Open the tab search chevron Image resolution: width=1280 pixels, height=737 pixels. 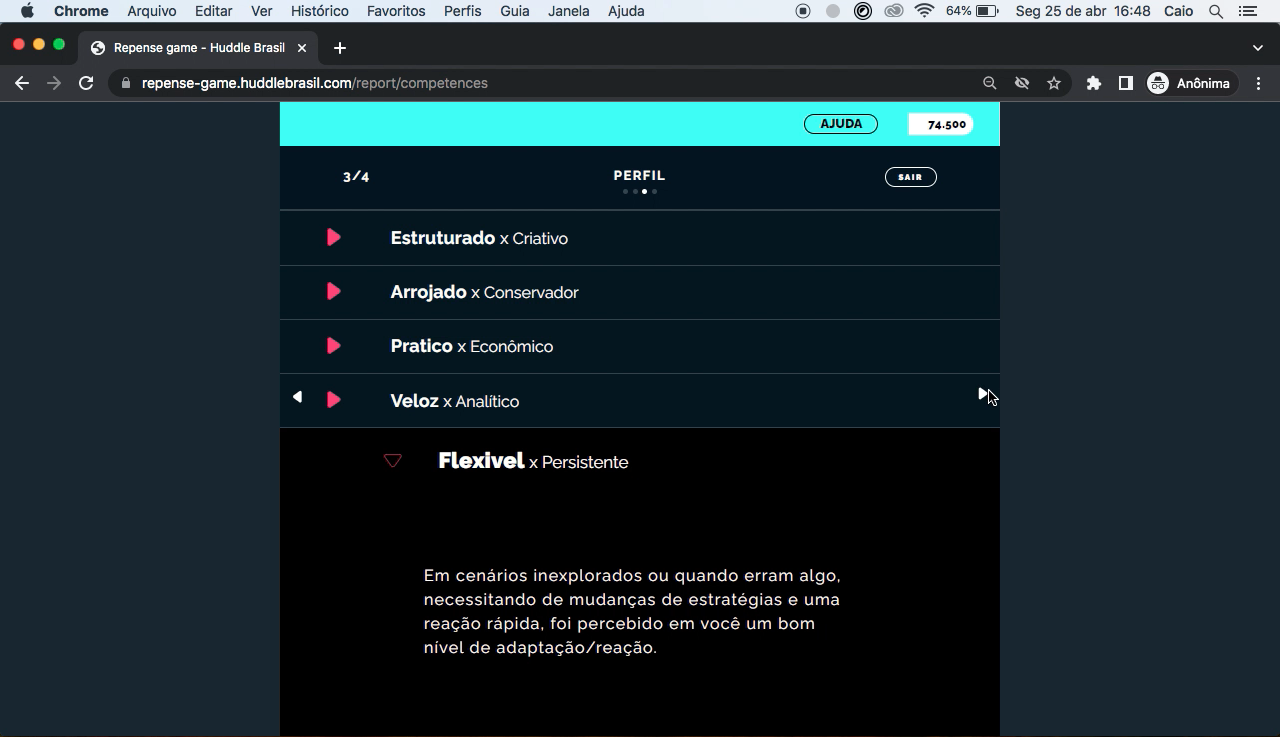pos(1257,47)
